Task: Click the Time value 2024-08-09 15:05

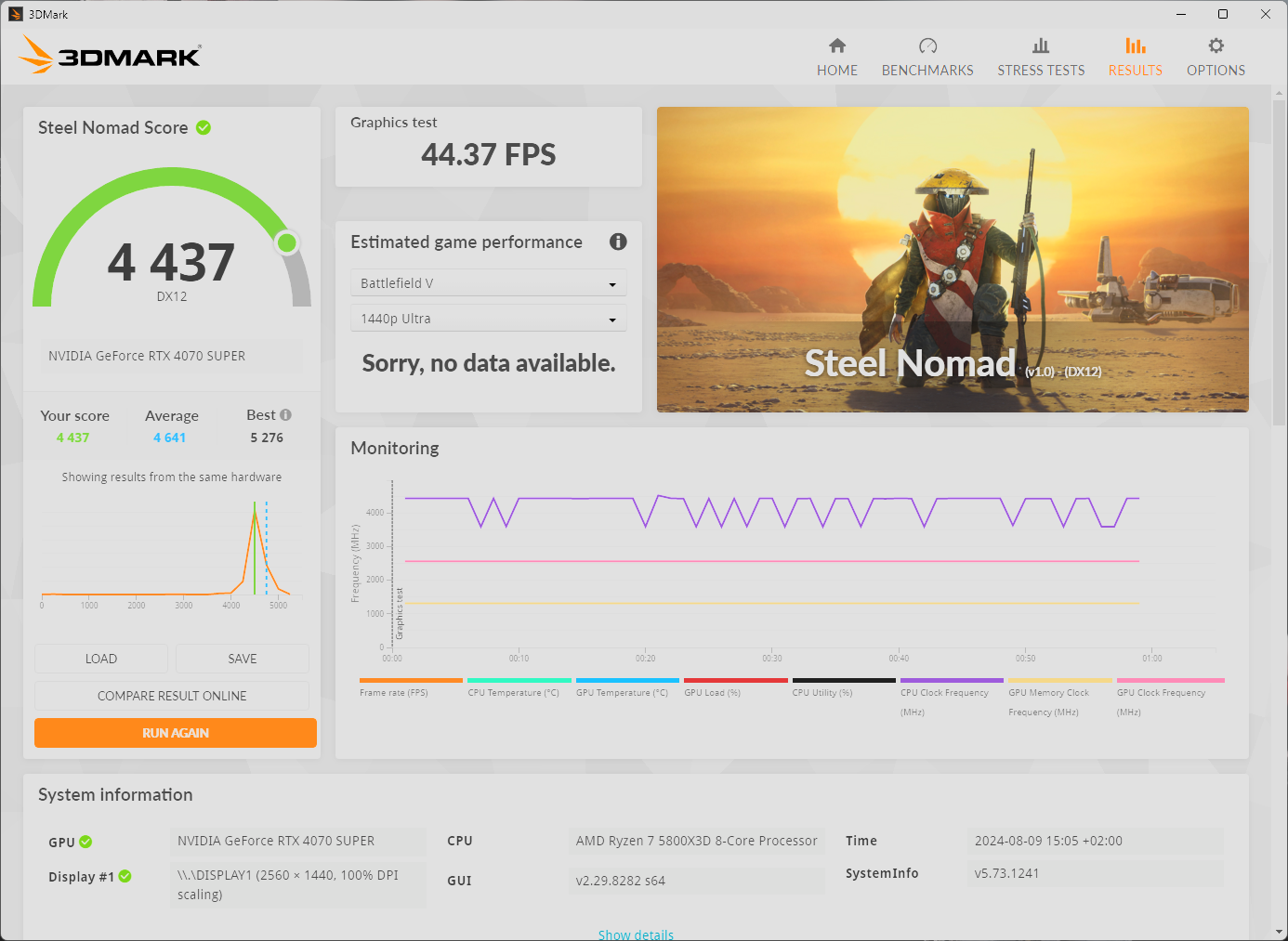Action: pos(1095,841)
